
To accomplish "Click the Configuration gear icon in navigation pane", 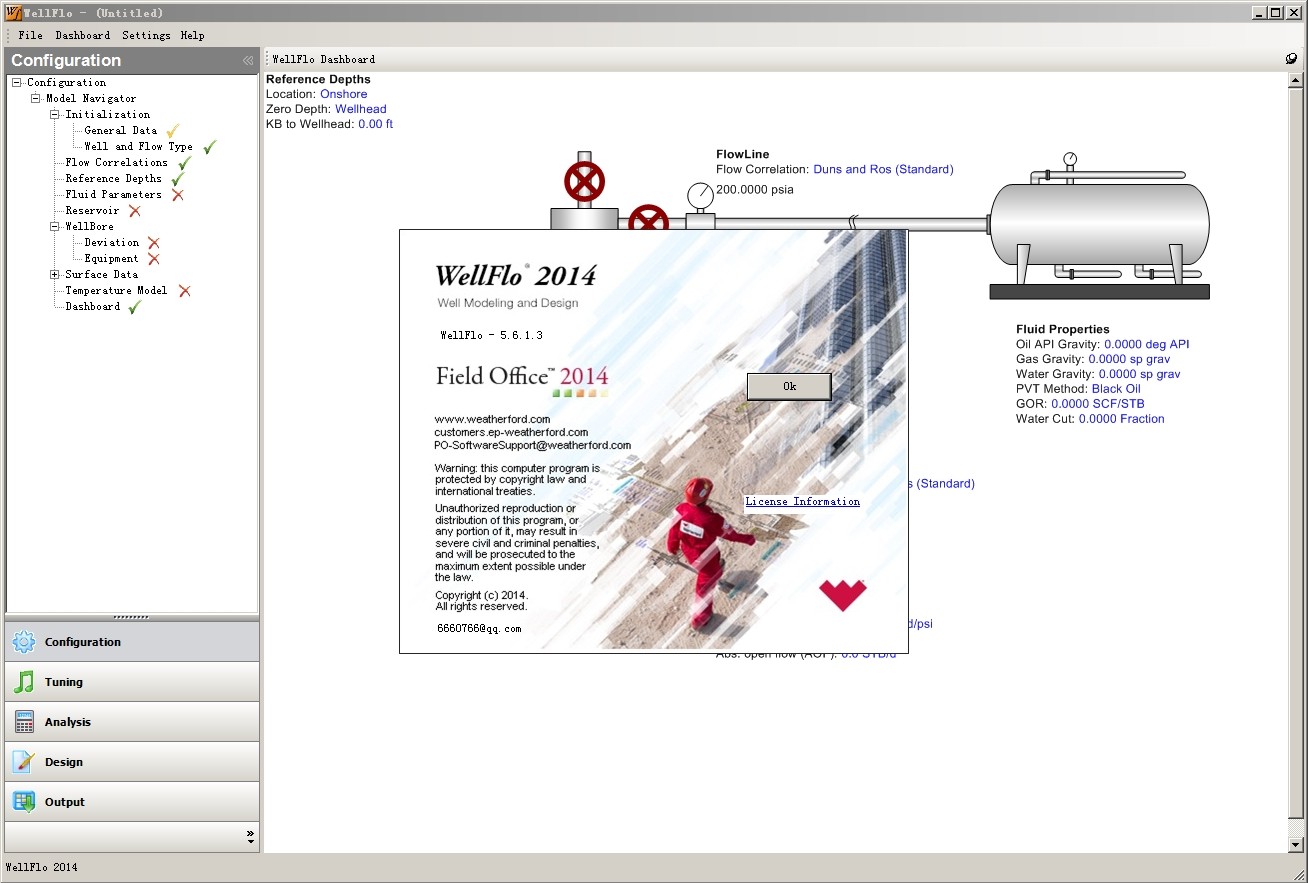I will pos(24,642).
